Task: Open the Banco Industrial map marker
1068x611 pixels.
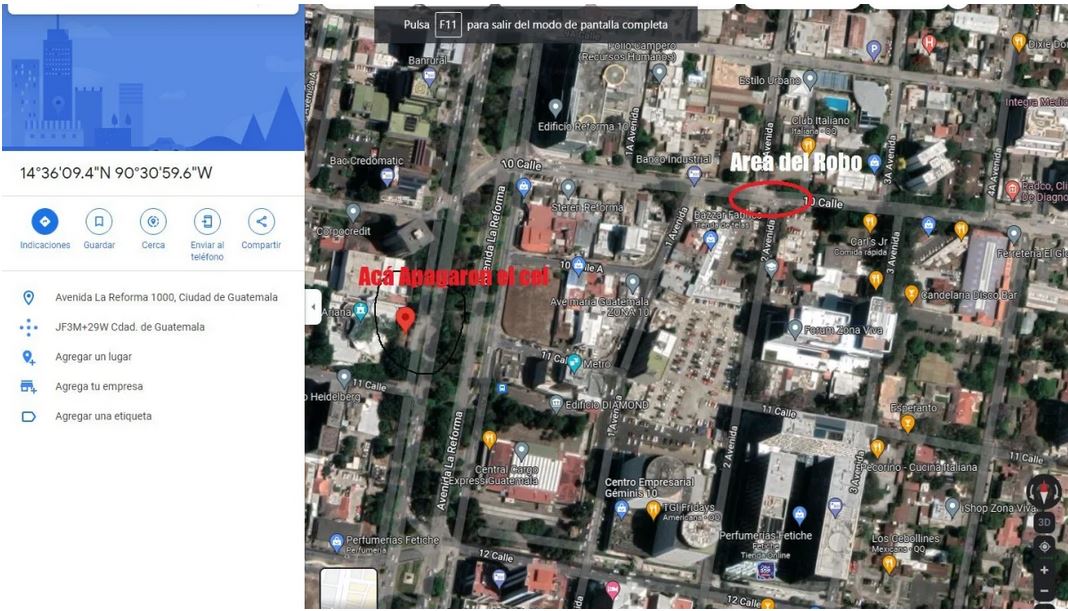Action: click(x=694, y=176)
